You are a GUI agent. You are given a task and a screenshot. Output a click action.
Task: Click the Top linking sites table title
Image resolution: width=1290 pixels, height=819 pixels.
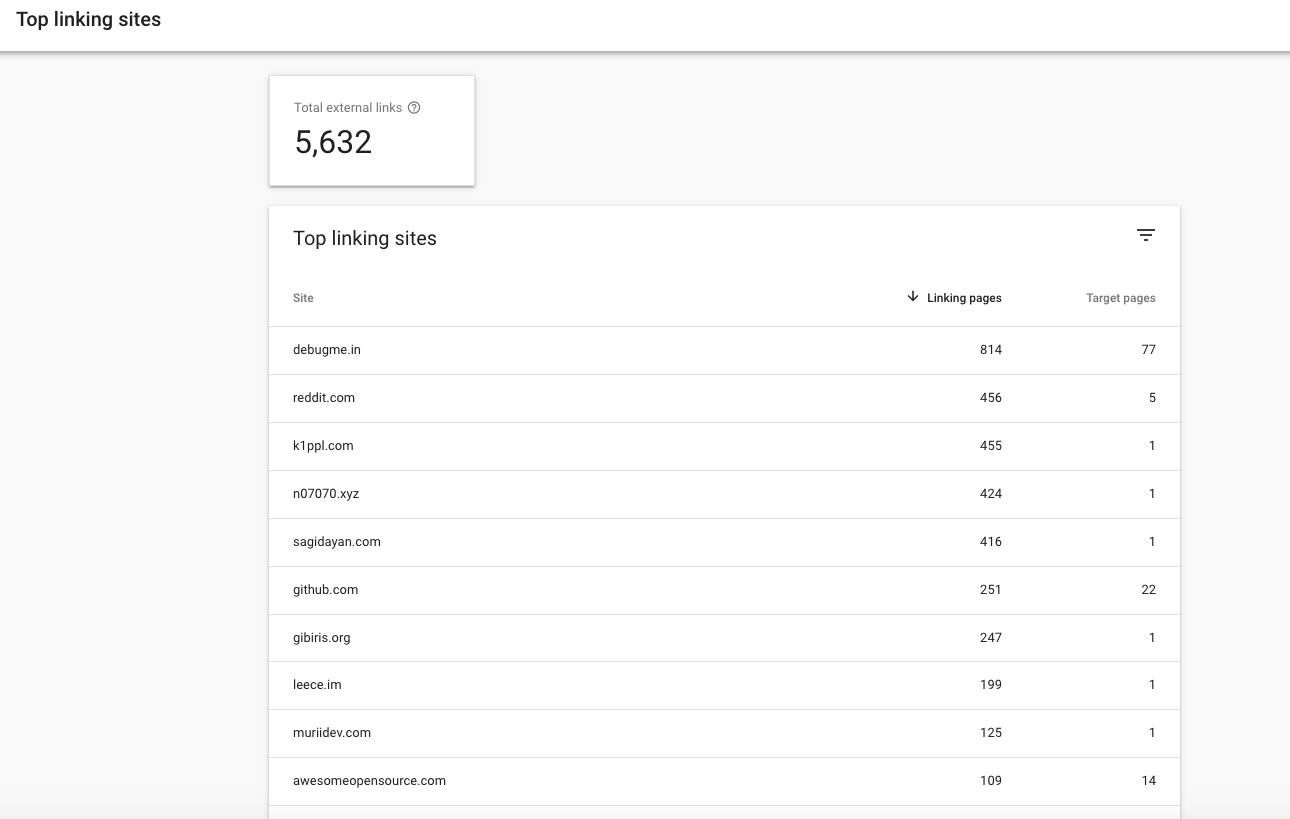click(365, 239)
